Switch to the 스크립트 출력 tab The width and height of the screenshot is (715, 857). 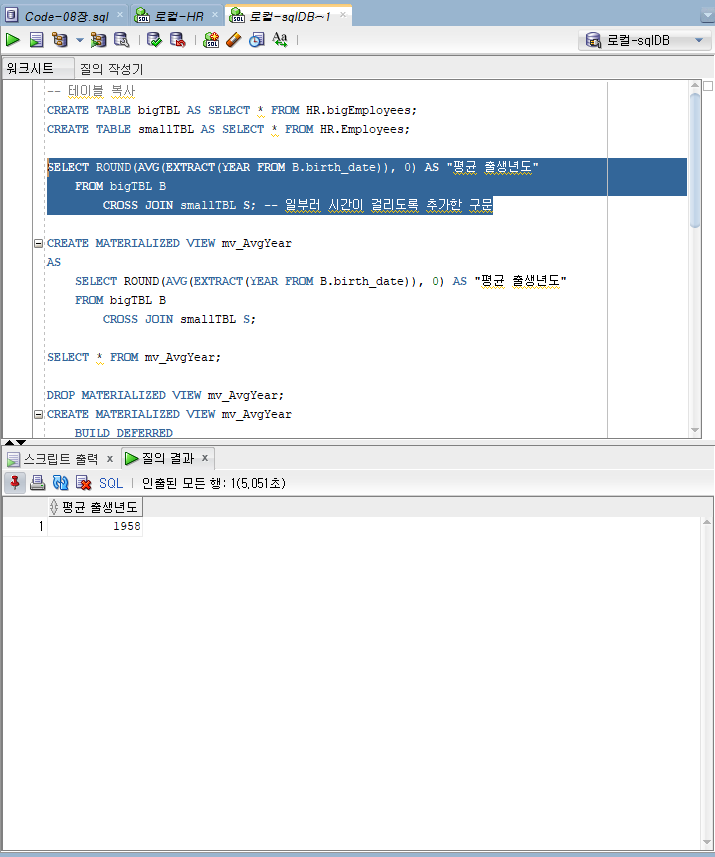coord(61,459)
